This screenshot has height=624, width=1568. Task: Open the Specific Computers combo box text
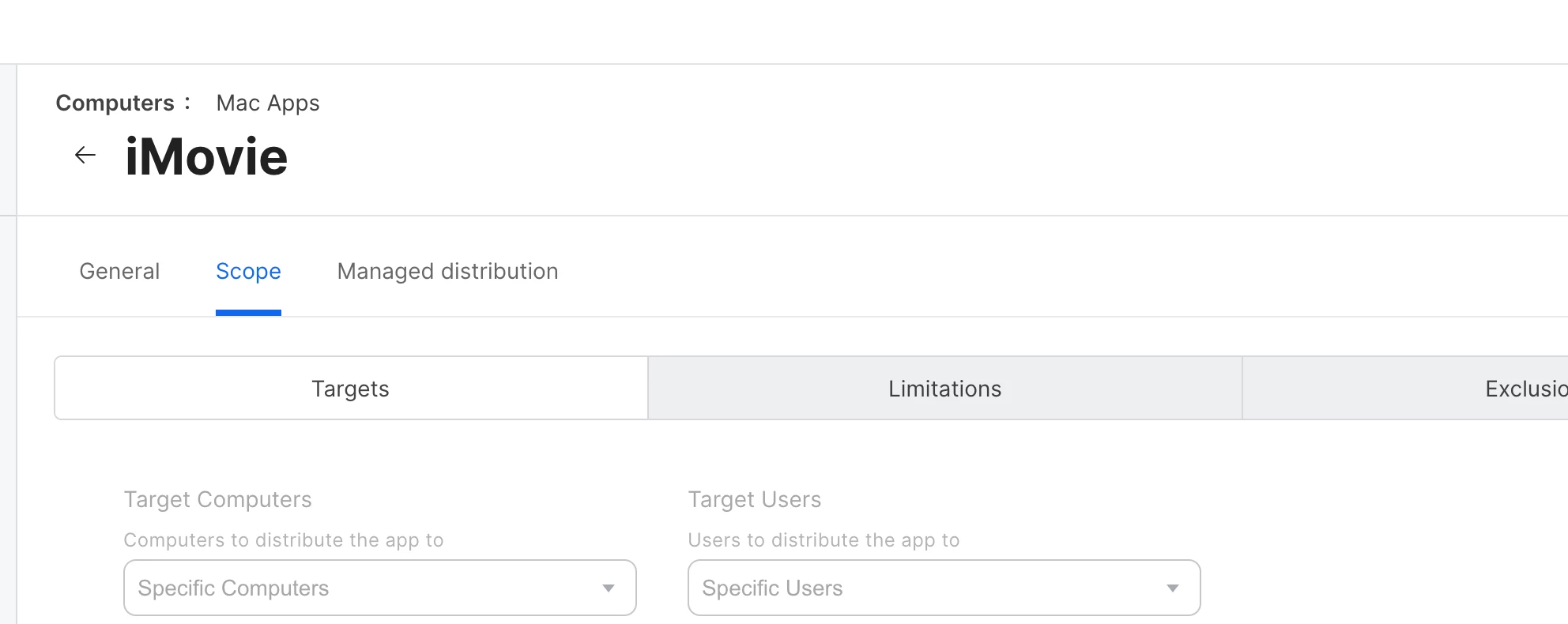tap(233, 588)
